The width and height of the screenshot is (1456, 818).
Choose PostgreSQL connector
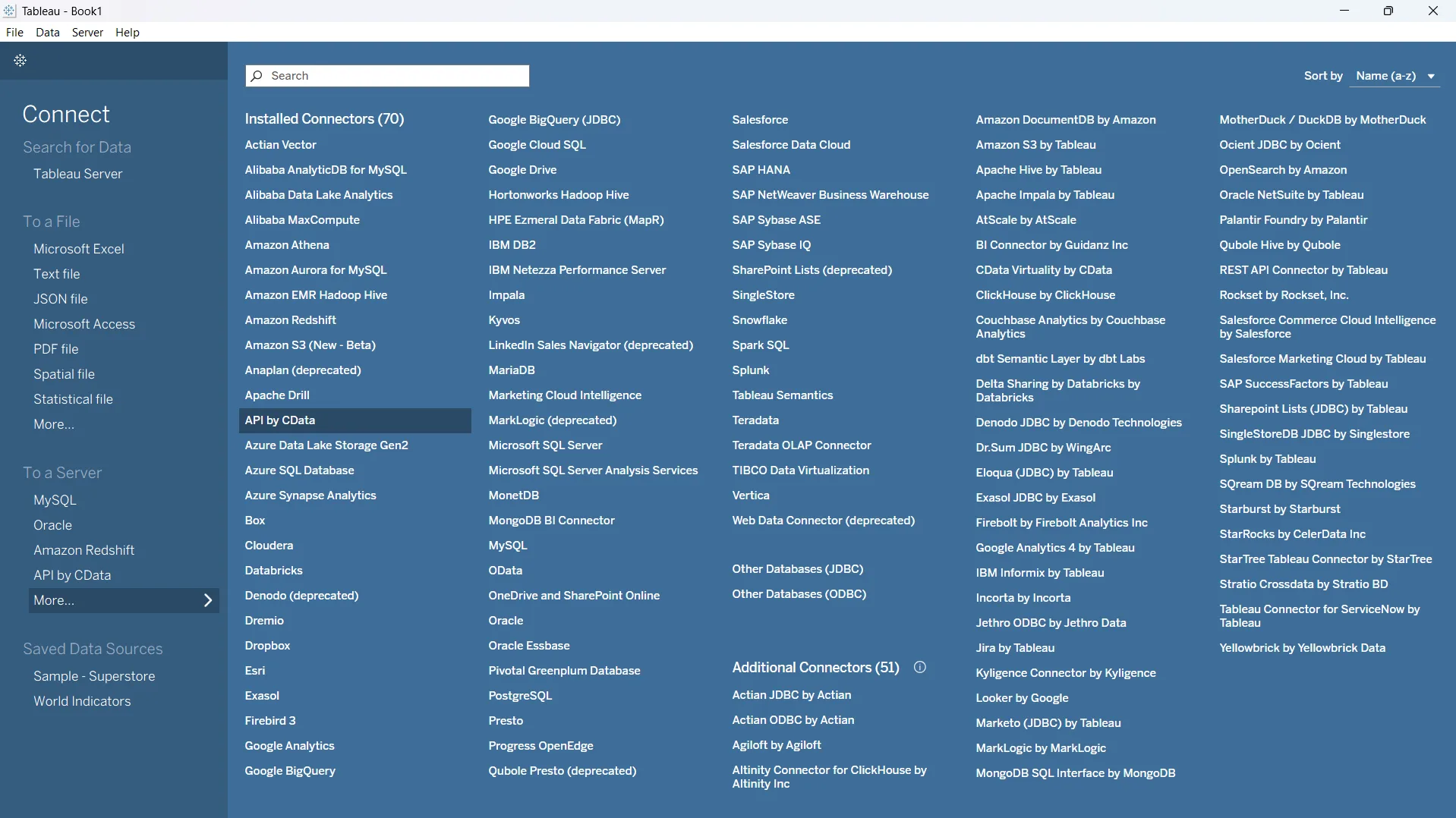[520, 696]
